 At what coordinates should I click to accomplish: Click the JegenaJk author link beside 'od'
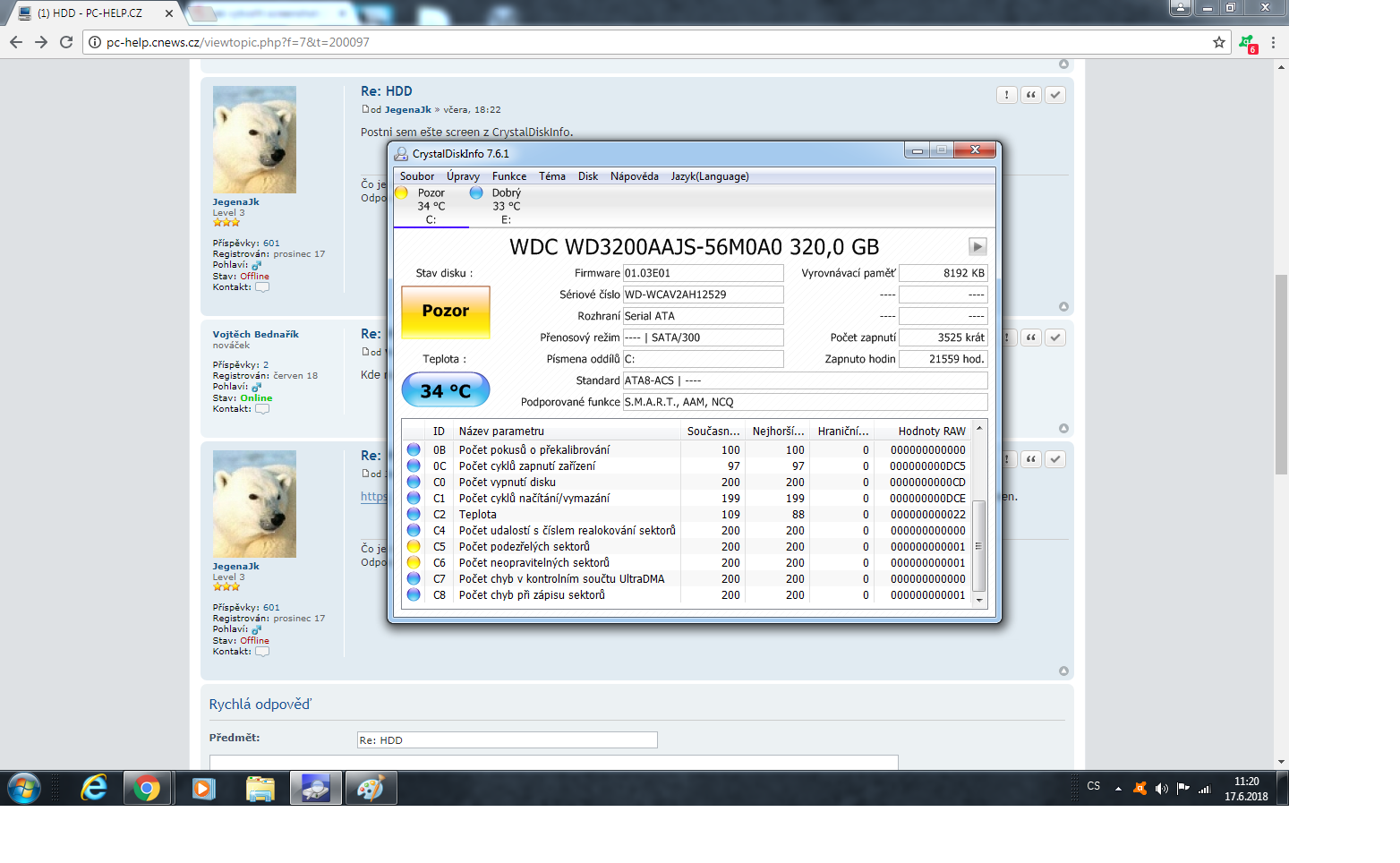pyautogui.click(x=407, y=109)
